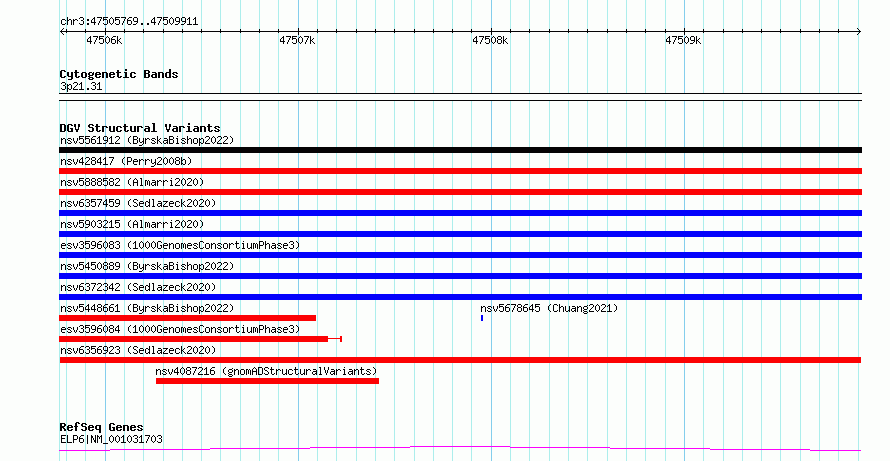Open variant esv3596083 (1000GenomesConsortiumPhase3) label
This screenshot has width=890, height=461.
point(180,245)
